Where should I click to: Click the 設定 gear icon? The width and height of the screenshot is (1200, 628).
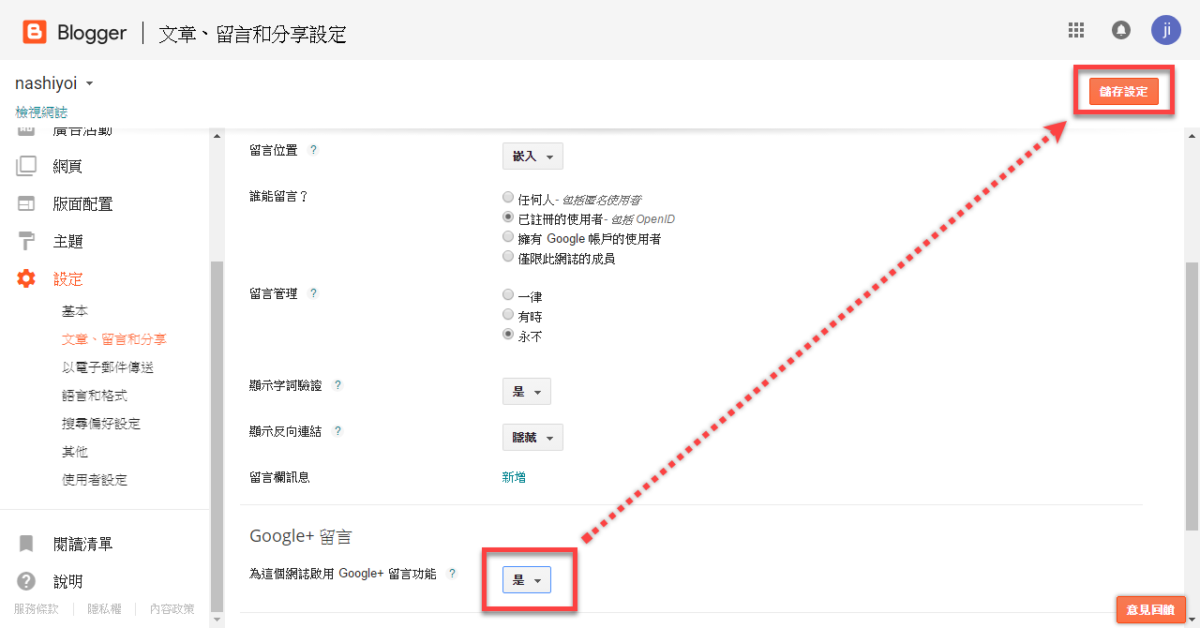coord(26,279)
